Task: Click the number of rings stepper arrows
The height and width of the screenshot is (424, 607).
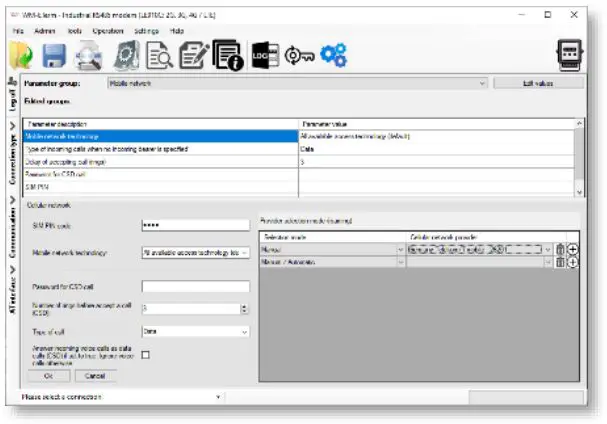Action: 244,309
